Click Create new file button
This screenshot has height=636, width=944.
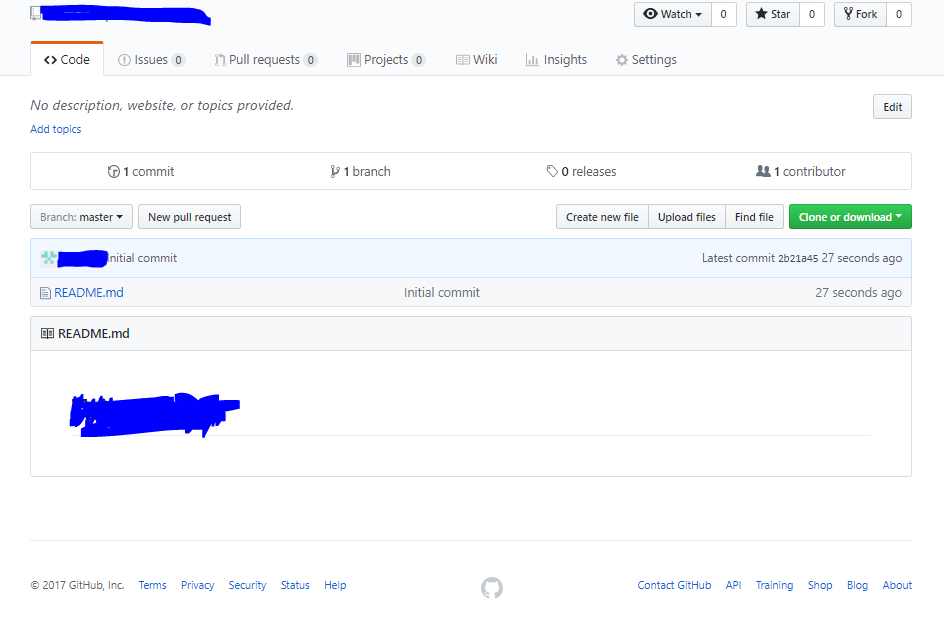pos(602,217)
